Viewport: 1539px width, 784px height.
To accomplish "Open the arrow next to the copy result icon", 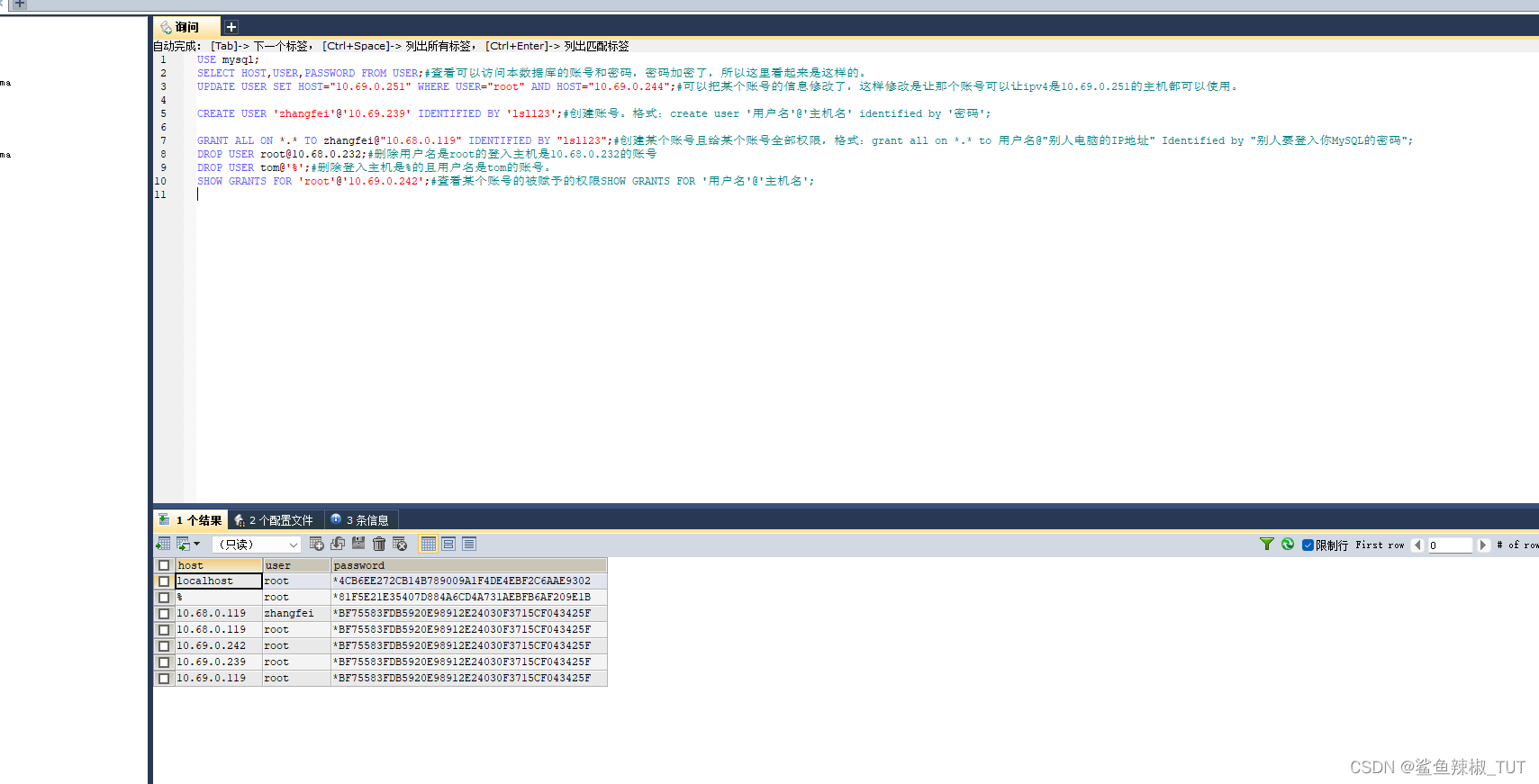I will 197,544.
